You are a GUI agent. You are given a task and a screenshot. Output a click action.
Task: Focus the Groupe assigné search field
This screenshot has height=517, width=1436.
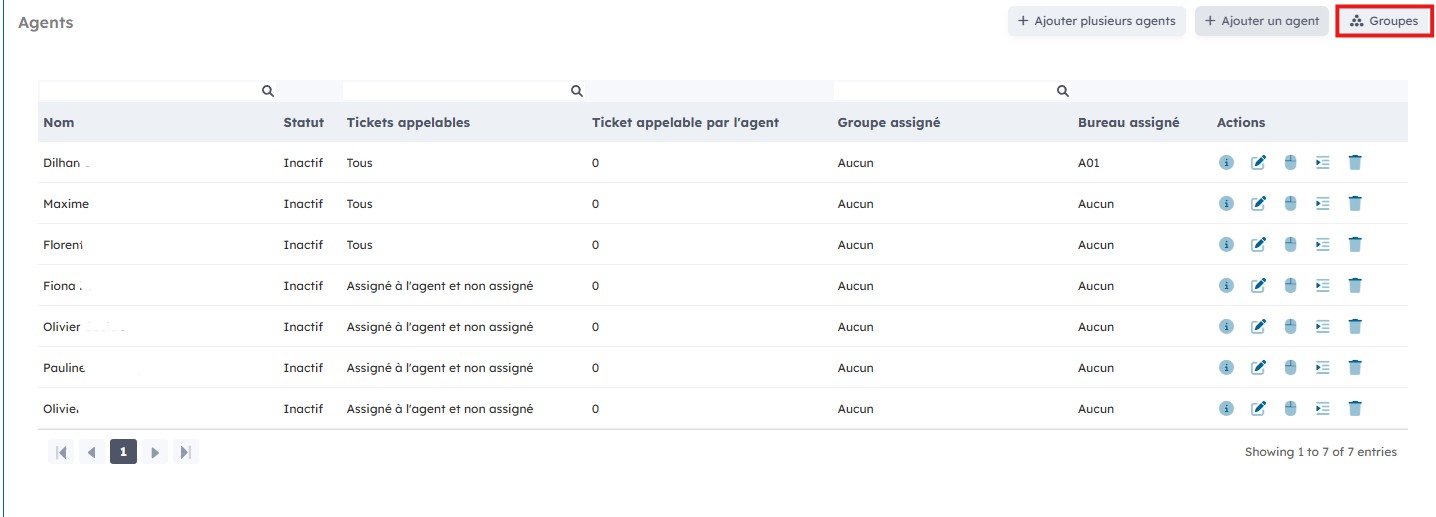(x=945, y=91)
